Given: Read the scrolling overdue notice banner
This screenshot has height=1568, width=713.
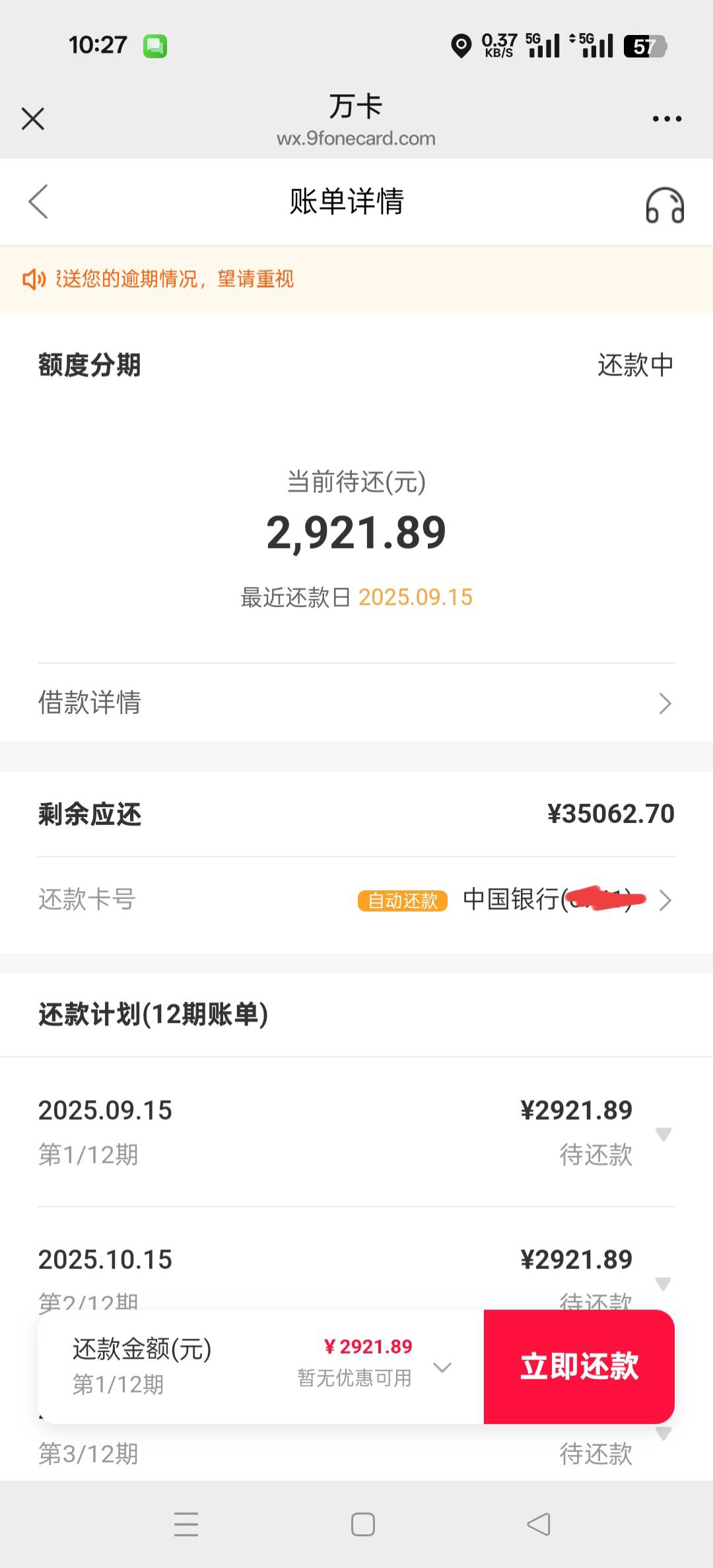Looking at the screenshot, I should [x=175, y=279].
